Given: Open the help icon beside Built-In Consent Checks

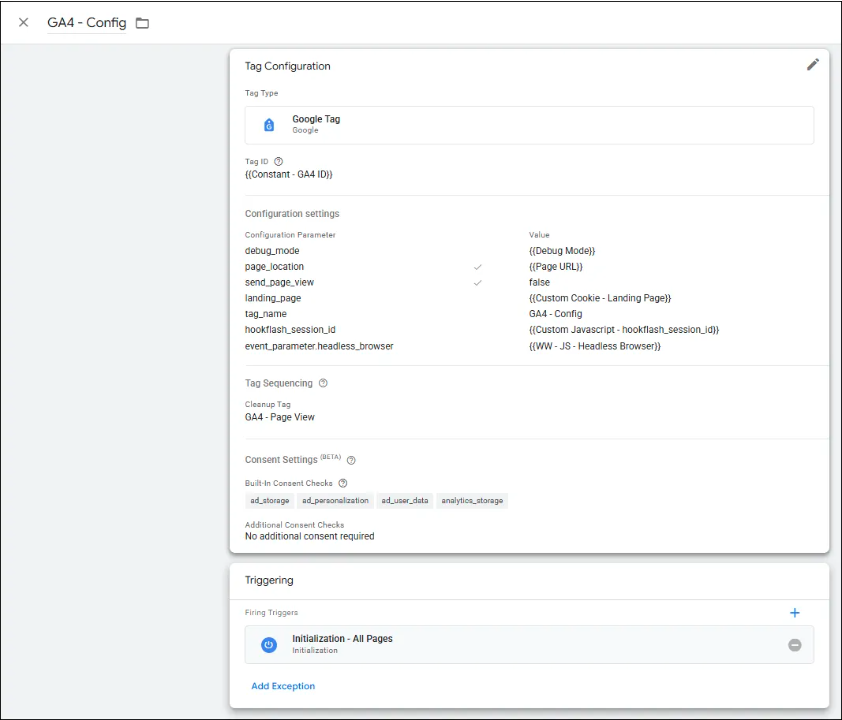Looking at the screenshot, I should [343, 483].
